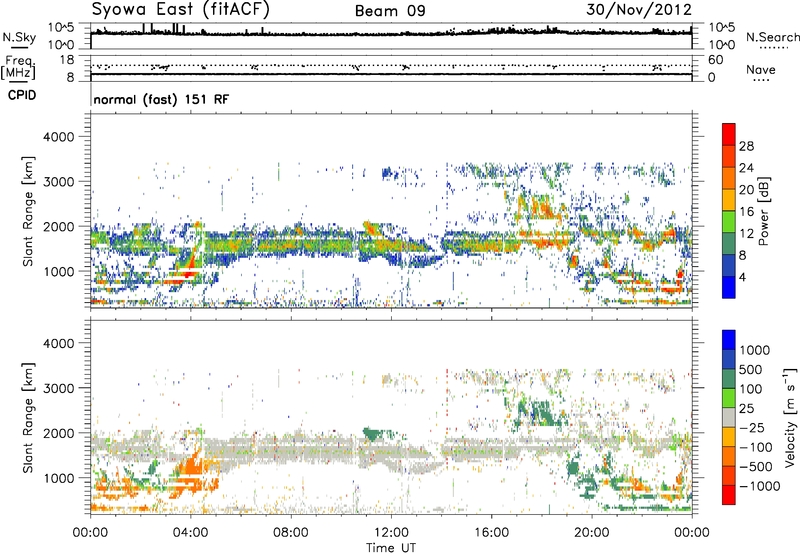Click the '10^5' label beside N.Sky
Screen dimensions: 800x554
(x=61, y=27)
